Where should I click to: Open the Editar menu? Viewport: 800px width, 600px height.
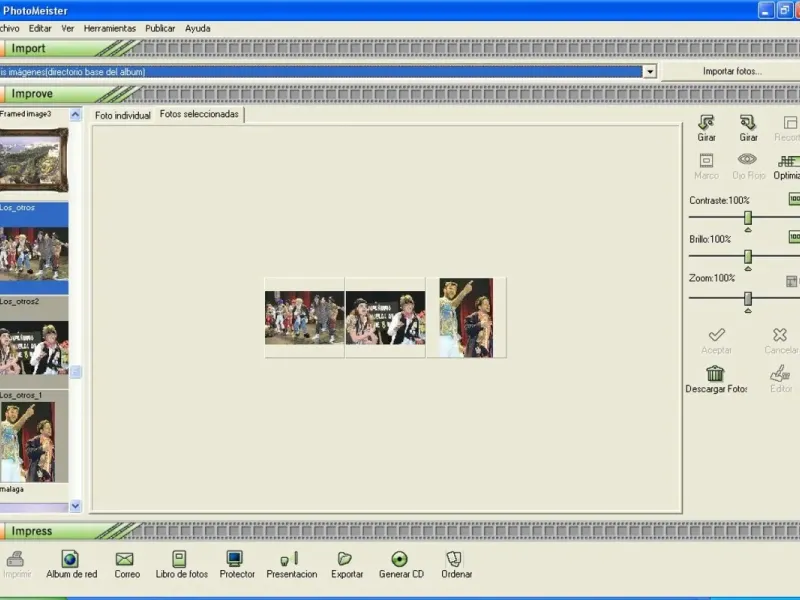[40, 29]
